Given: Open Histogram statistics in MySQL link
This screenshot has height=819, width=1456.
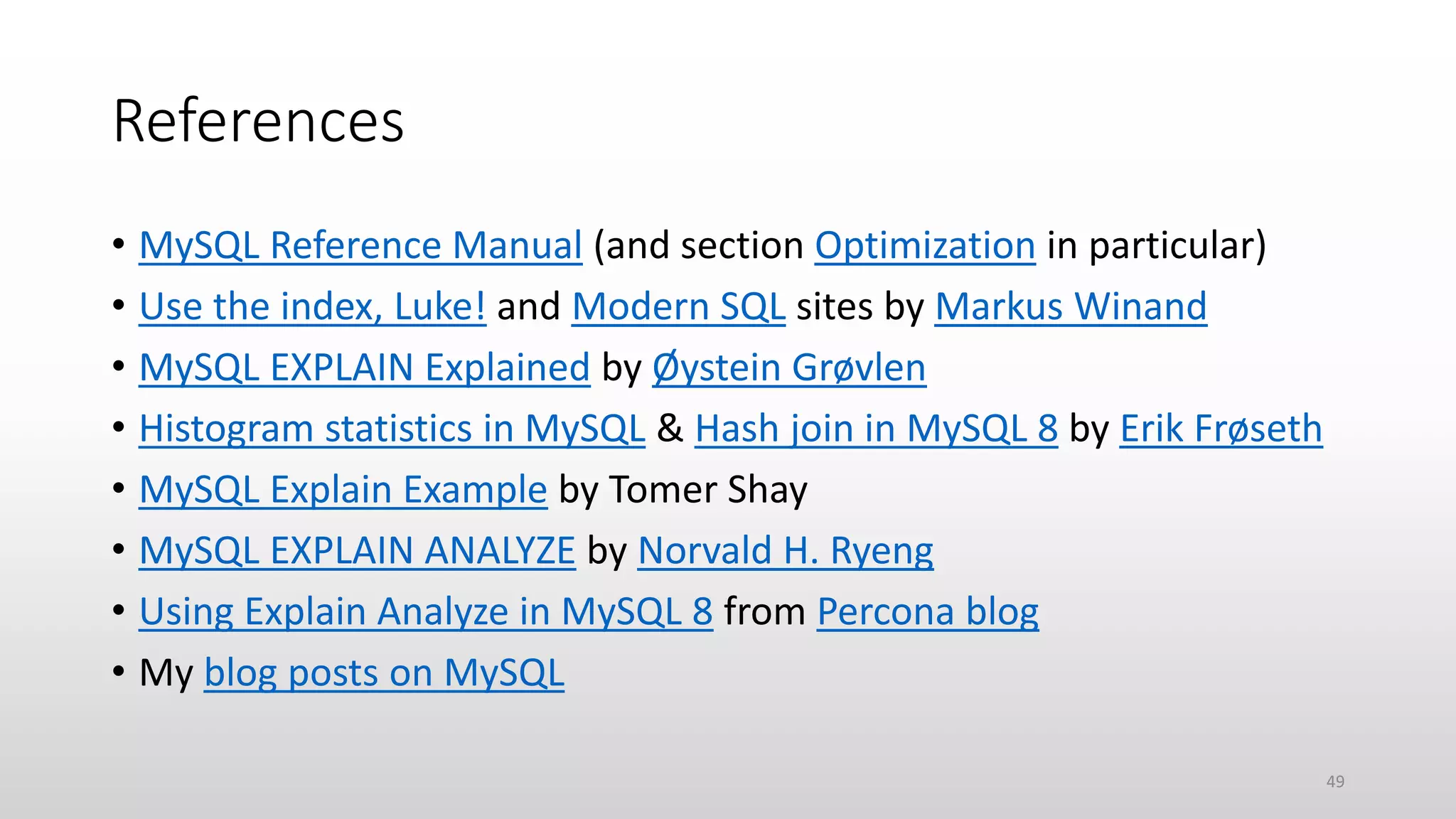Looking at the screenshot, I should point(392,429).
